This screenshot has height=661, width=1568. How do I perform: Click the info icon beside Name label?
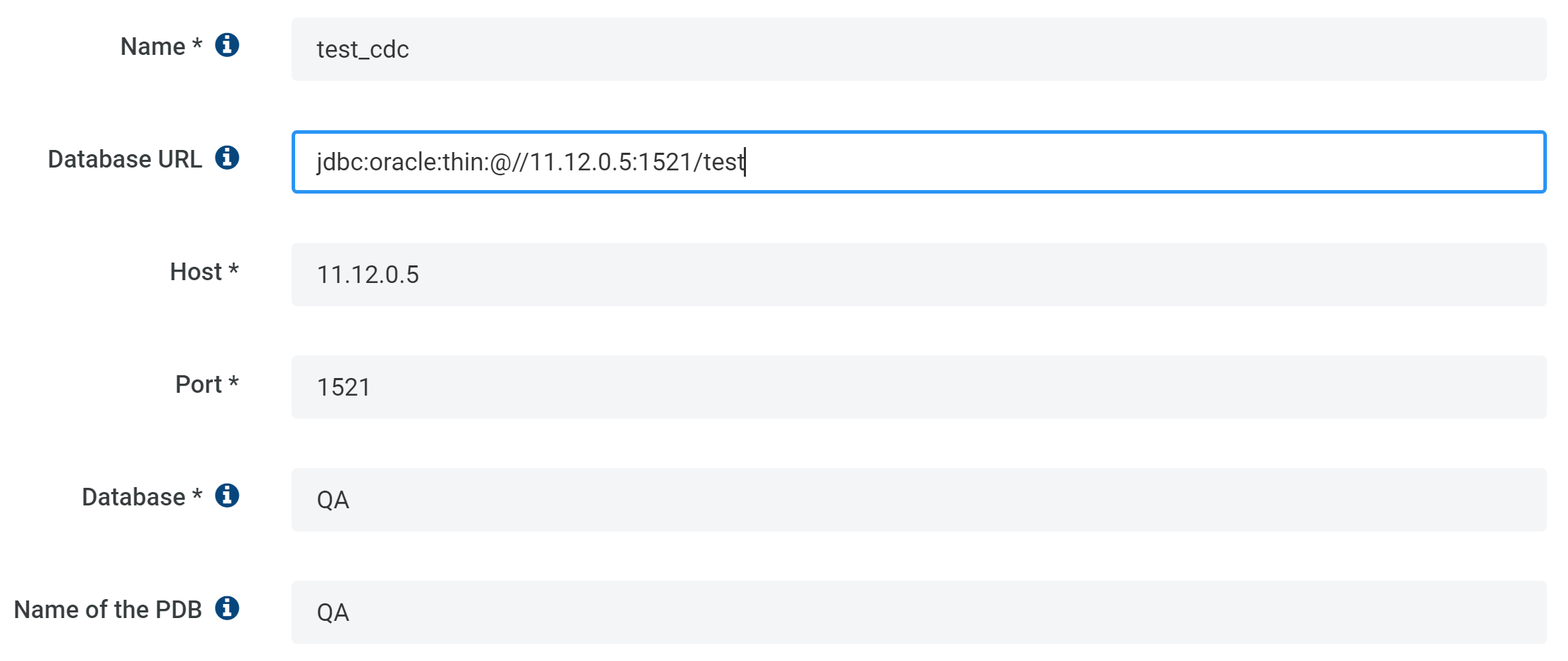click(x=227, y=45)
